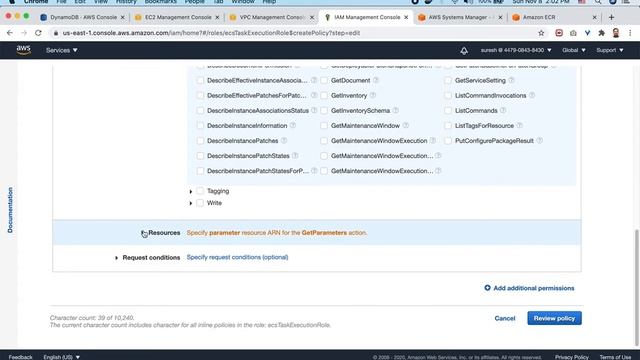Viewport: 640px width, 360px height.
Task: Check the DescribeEffectiveInstanceAssocia... checkbox
Action: point(200,80)
